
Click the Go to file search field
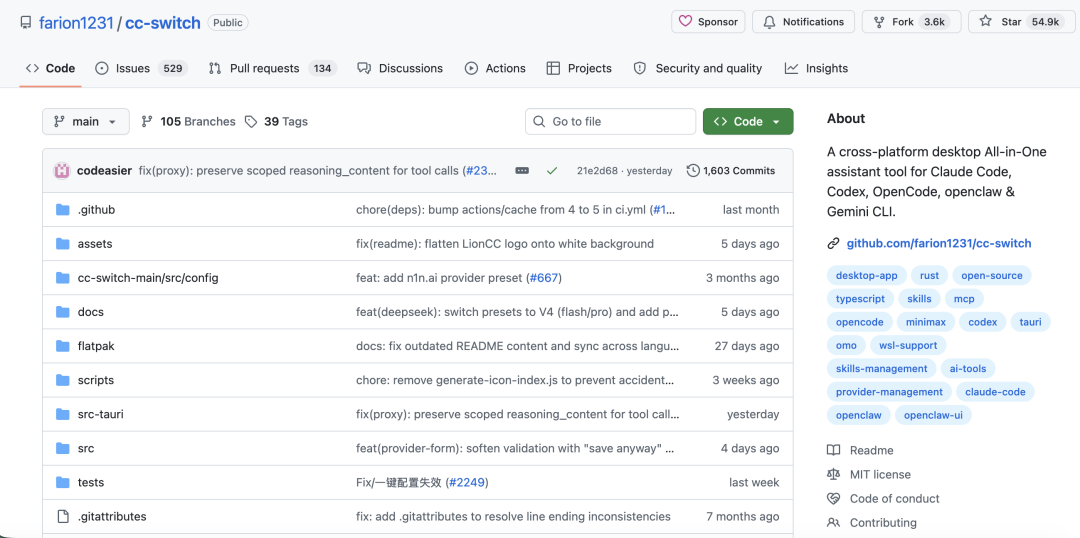point(610,121)
